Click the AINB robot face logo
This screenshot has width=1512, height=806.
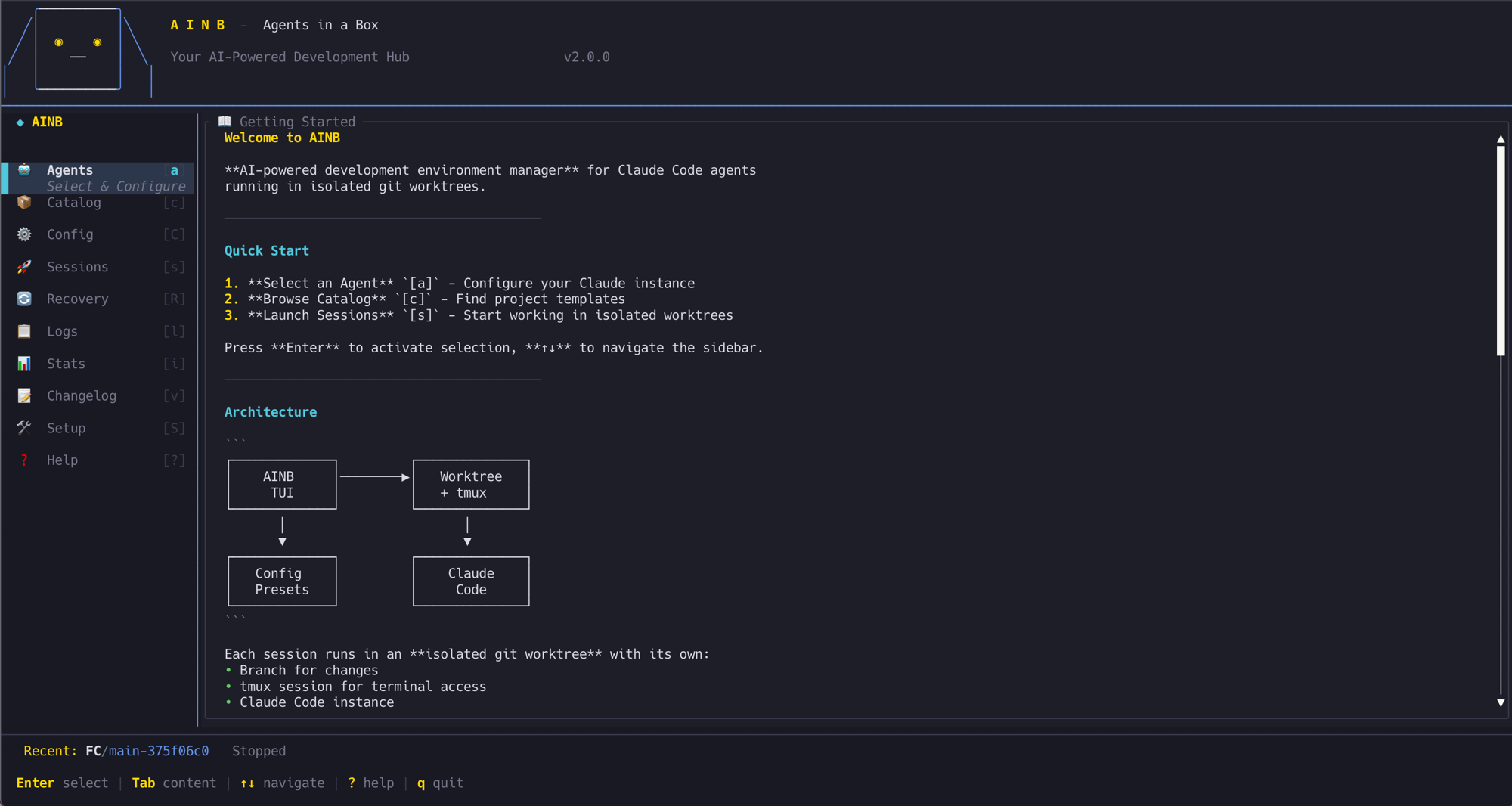78,49
